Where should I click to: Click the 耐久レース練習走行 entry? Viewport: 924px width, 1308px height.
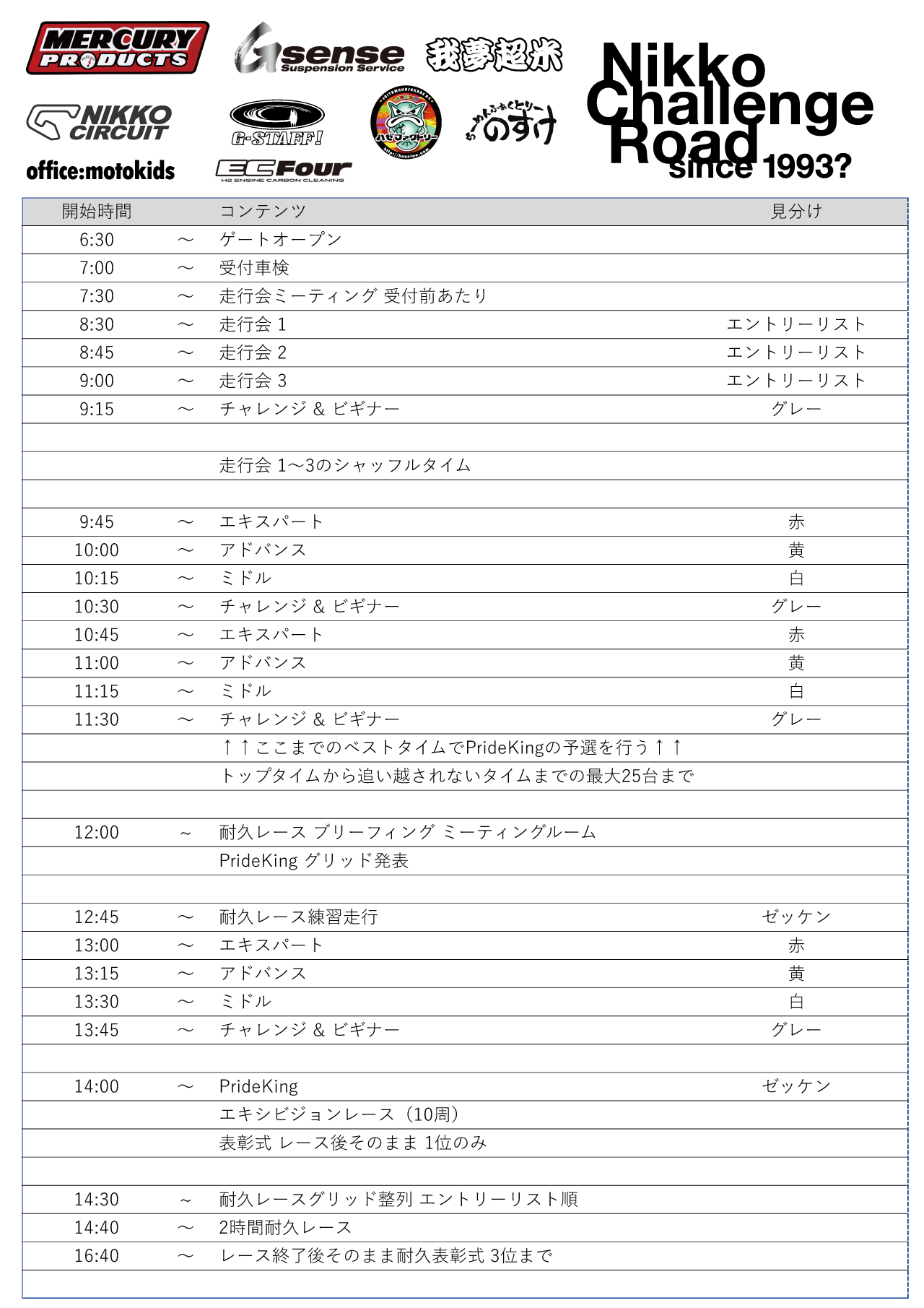(x=298, y=917)
